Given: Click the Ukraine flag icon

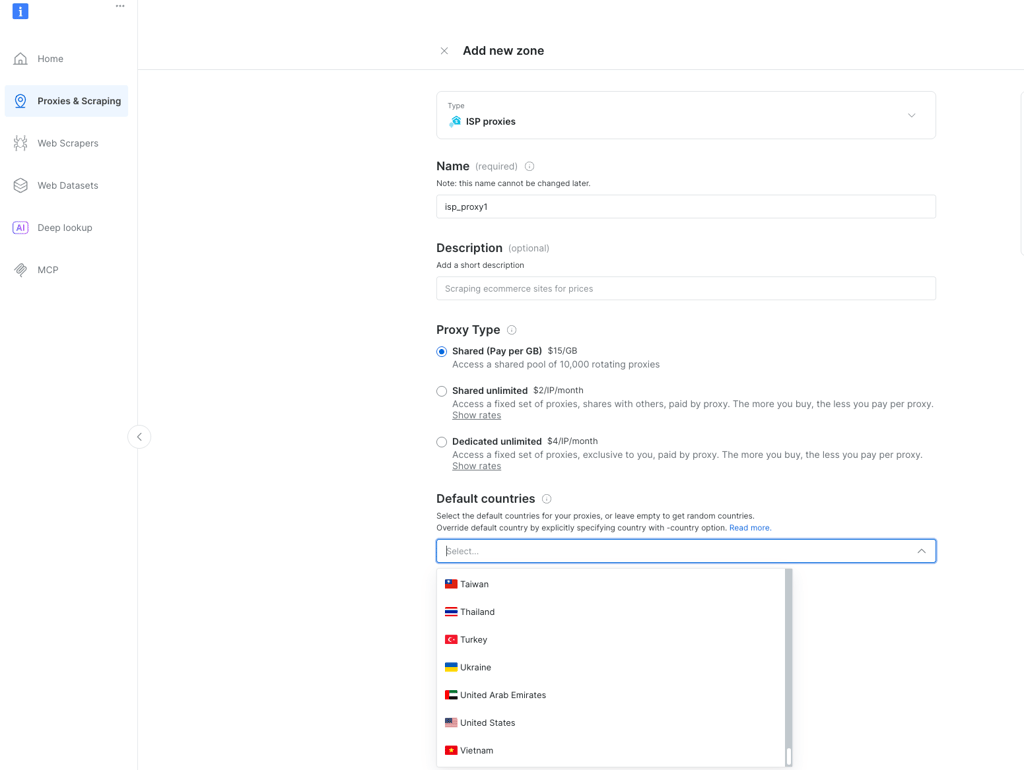Looking at the screenshot, I should (x=451, y=667).
